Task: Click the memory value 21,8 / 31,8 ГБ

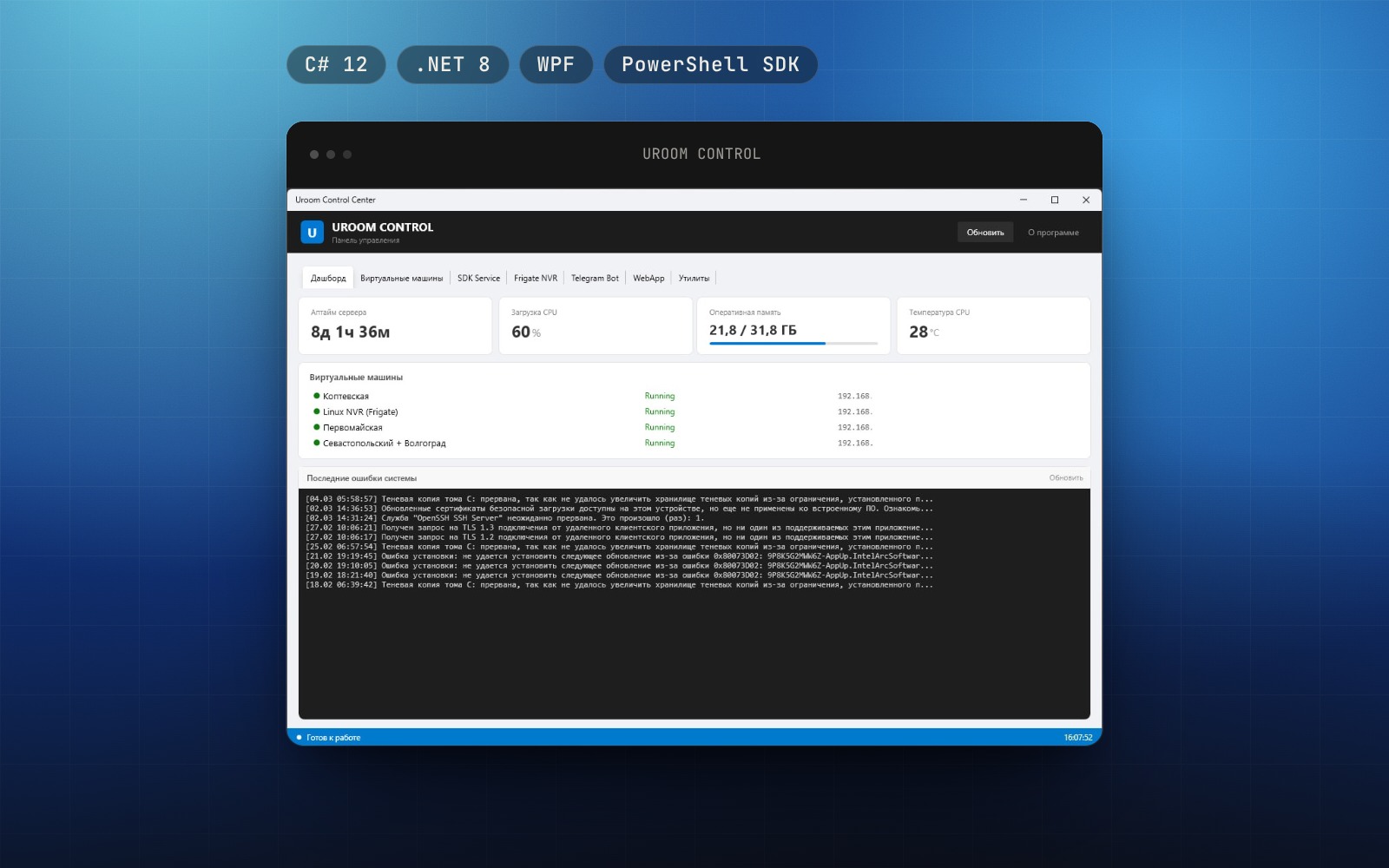Action: tap(753, 330)
